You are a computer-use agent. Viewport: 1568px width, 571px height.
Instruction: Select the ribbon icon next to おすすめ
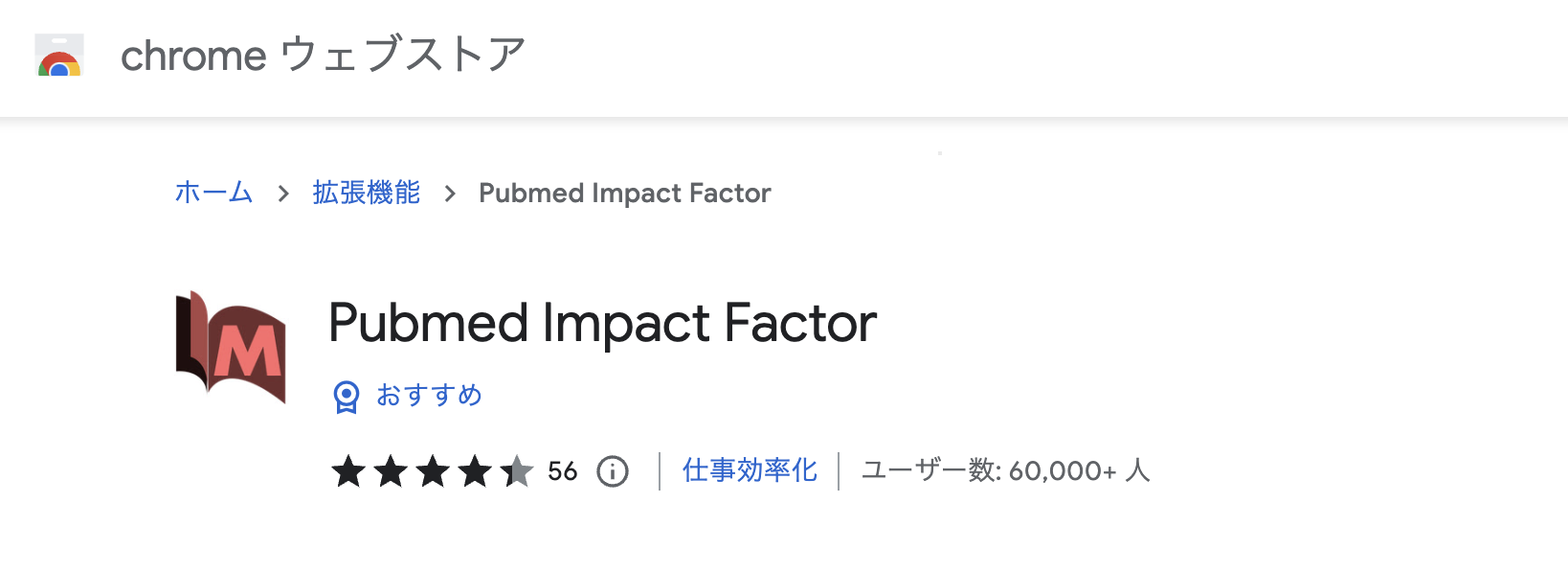pos(346,395)
